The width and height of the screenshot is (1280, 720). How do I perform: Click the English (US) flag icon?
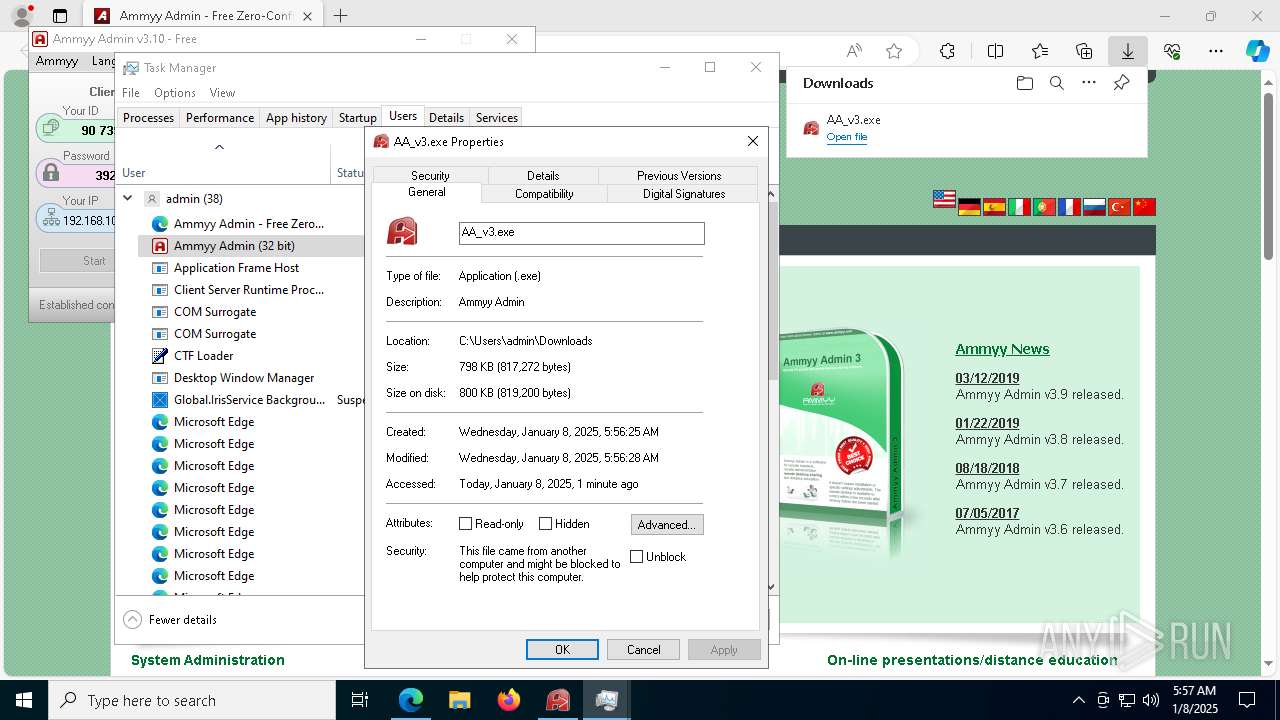[x=944, y=199]
